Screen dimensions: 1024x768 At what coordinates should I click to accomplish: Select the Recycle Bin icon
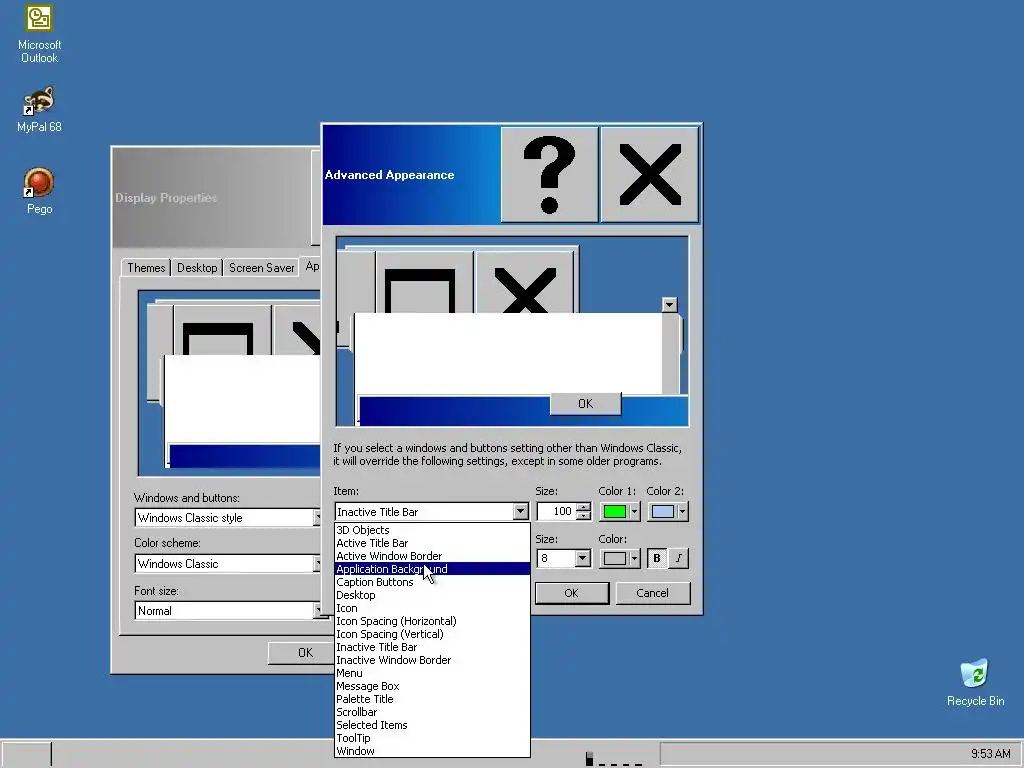(x=975, y=683)
